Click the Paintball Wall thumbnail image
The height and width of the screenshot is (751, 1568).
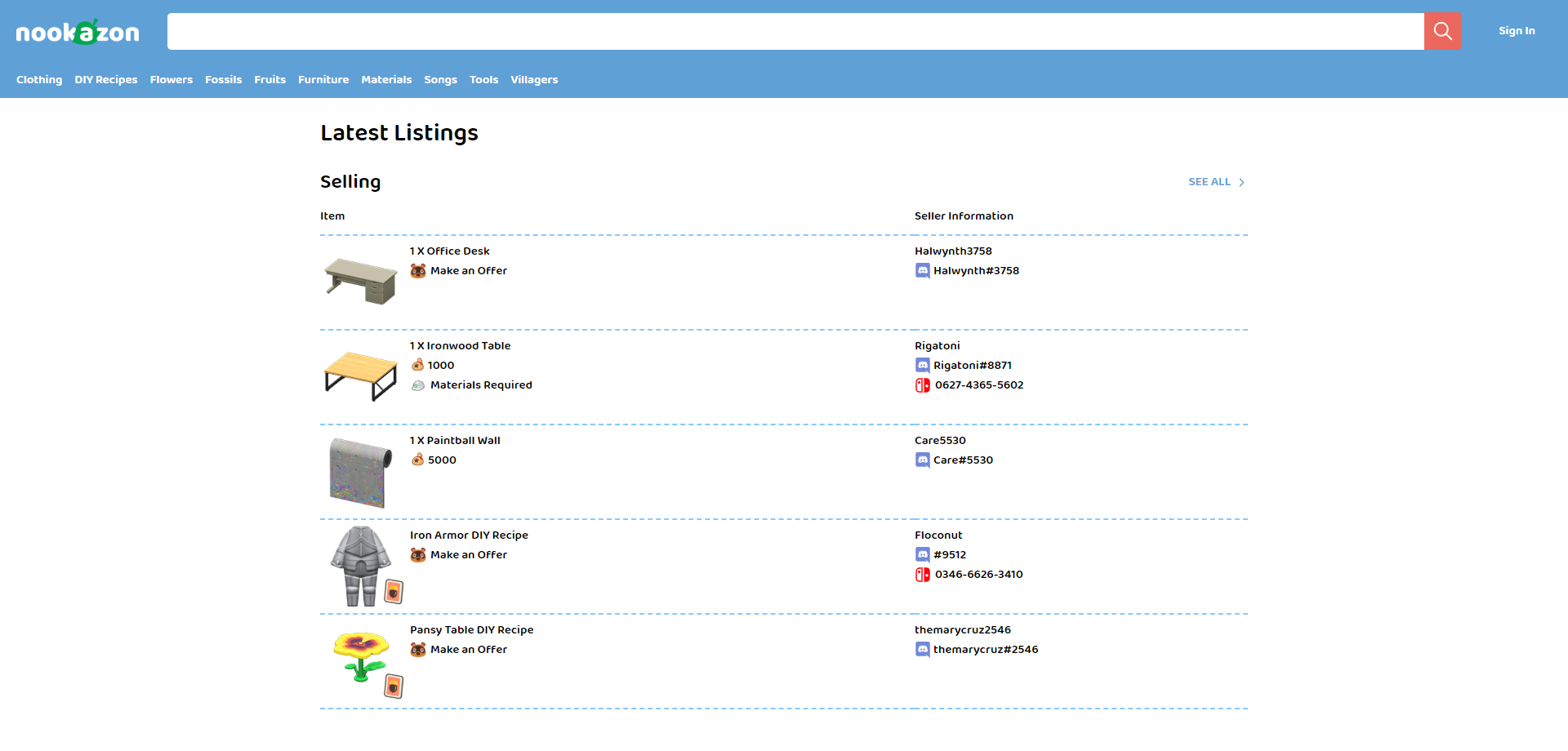pos(360,472)
